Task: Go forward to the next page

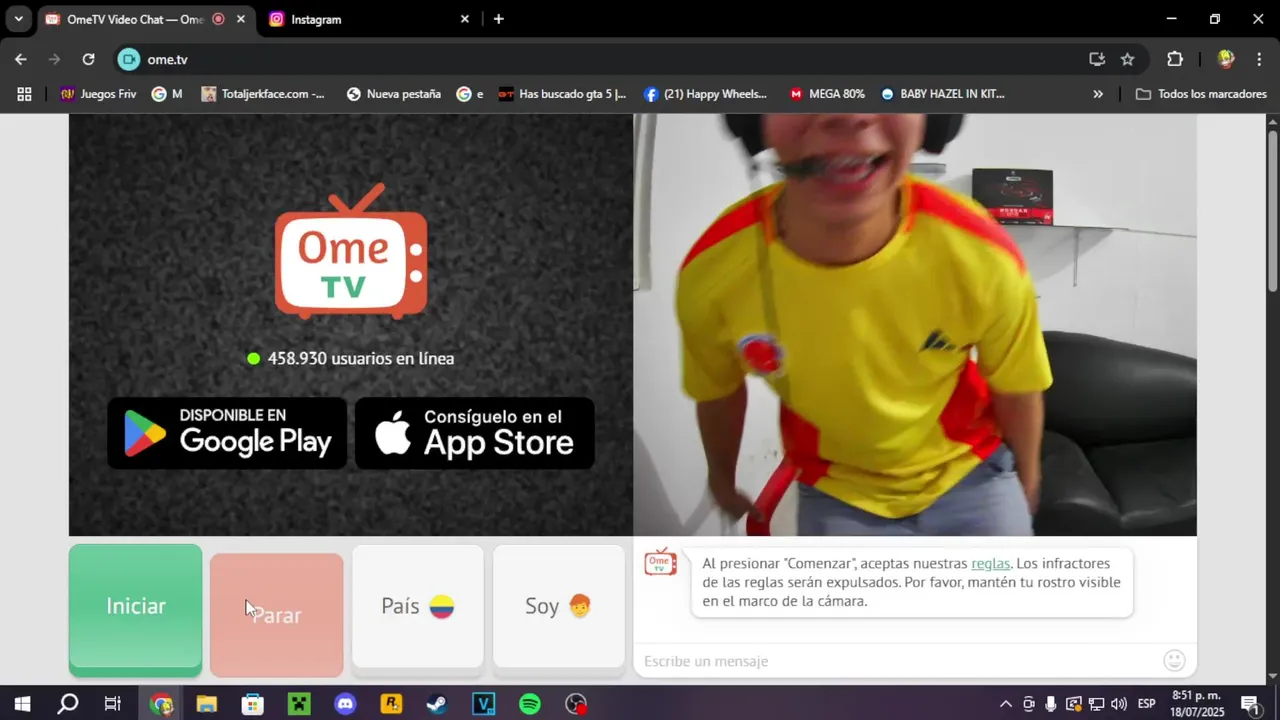Action: (x=54, y=59)
